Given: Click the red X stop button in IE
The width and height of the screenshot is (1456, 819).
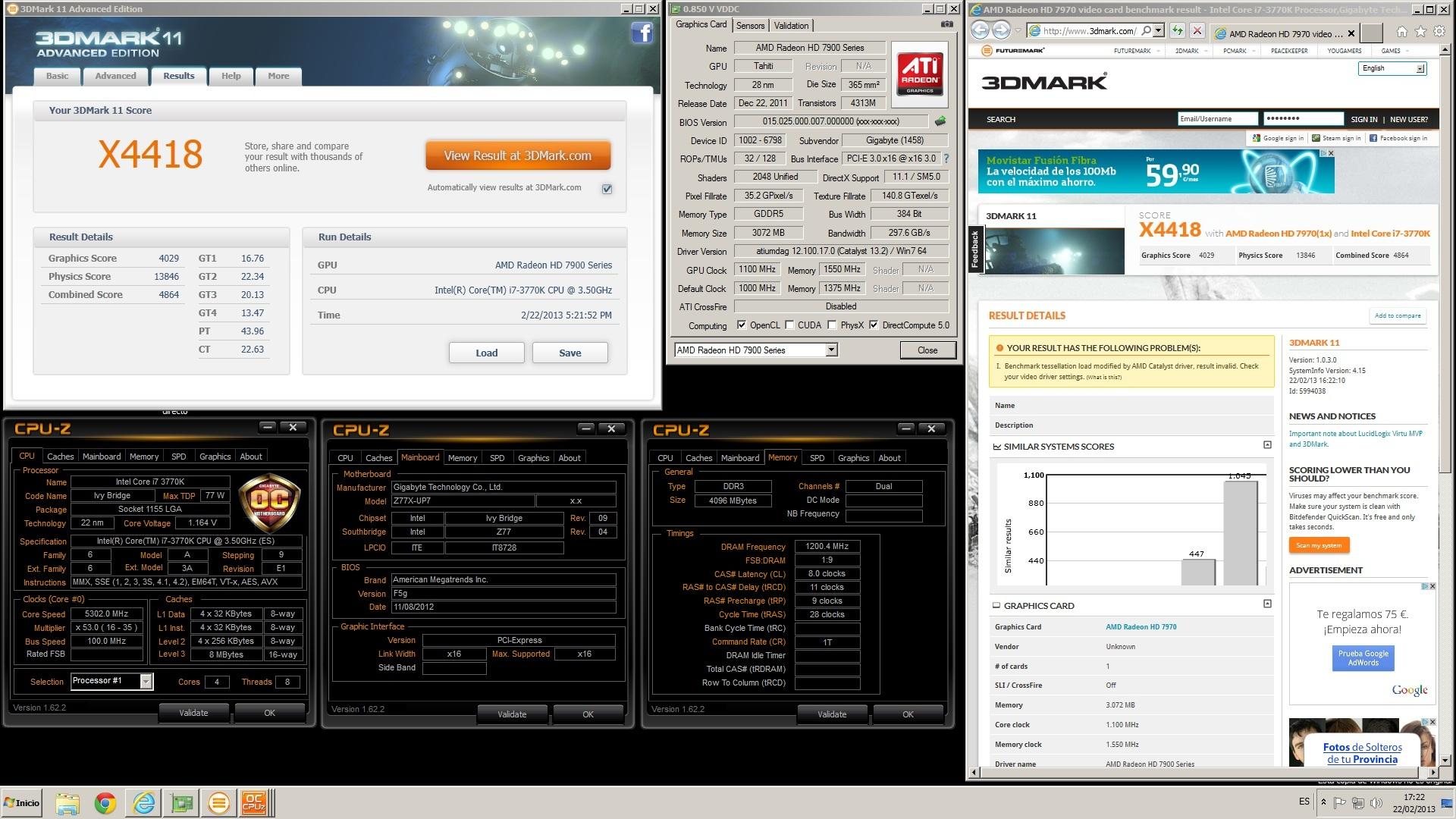Looking at the screenshot, I should [1197, 30].
